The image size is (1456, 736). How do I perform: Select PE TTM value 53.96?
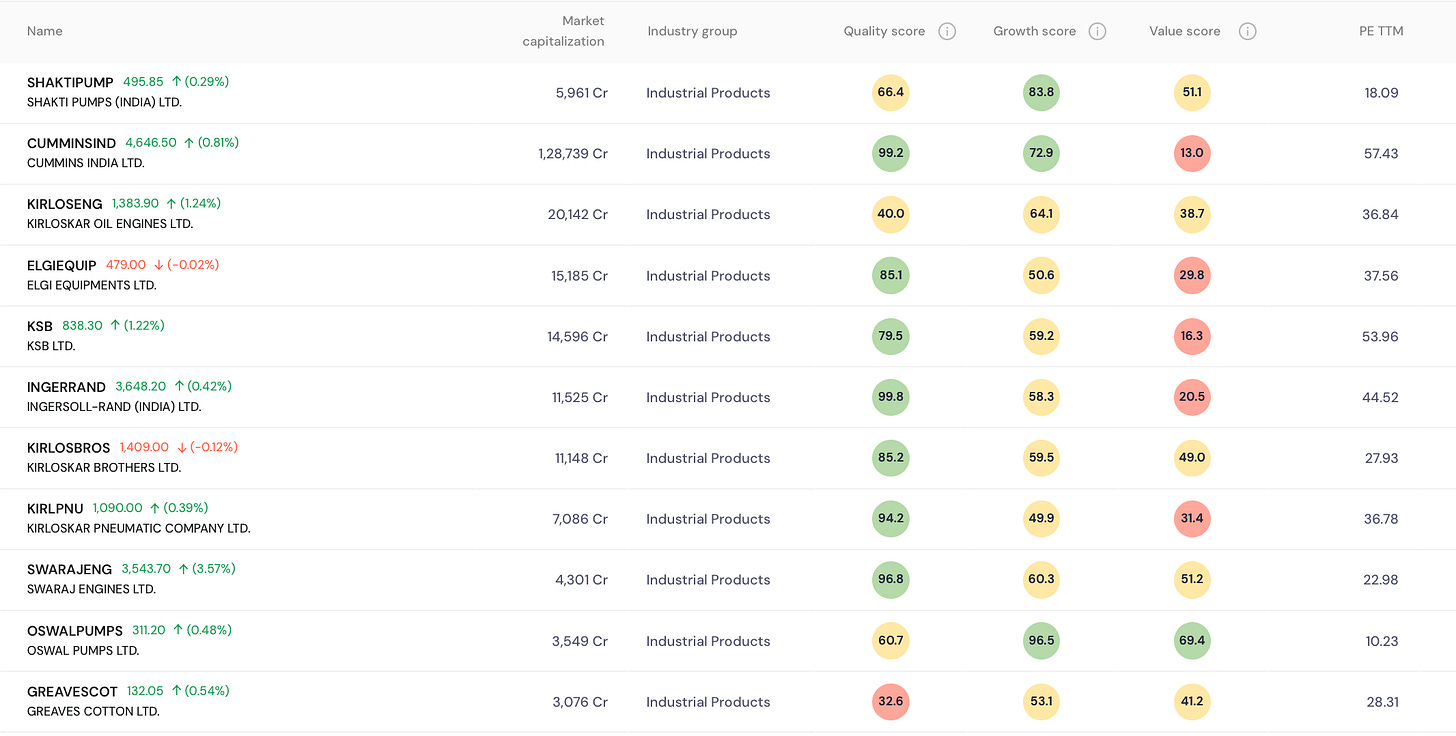pos(1380,337)
